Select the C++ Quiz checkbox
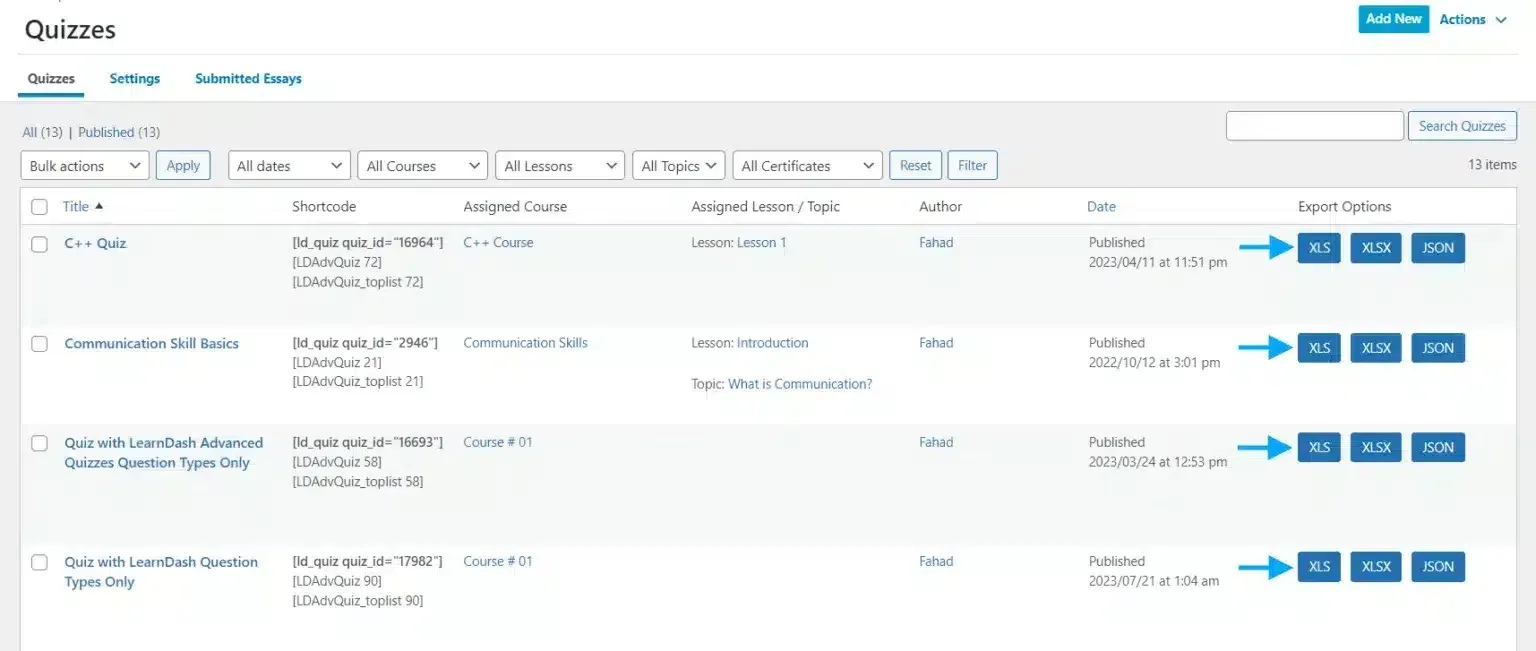This screenshot has height=651, width=1536. pyautogui.click(x=40, y=244)
